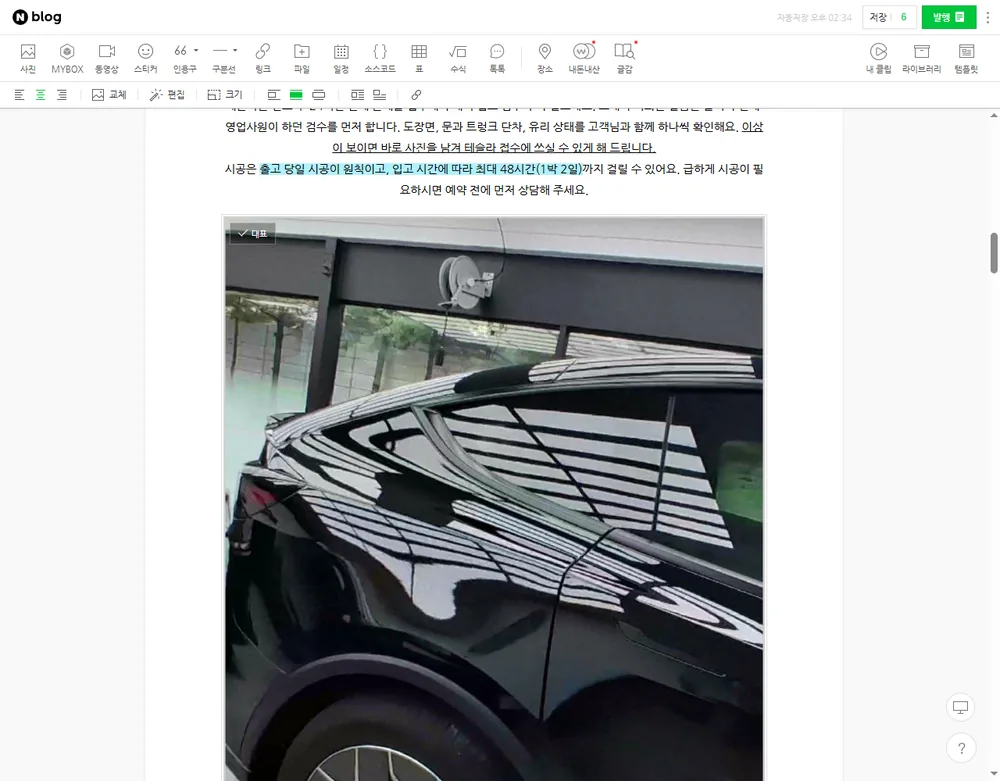The width and height of the screenshot is (1000, 781).
Task: Open MYBOX cloud storage
Action: point(67,58)
